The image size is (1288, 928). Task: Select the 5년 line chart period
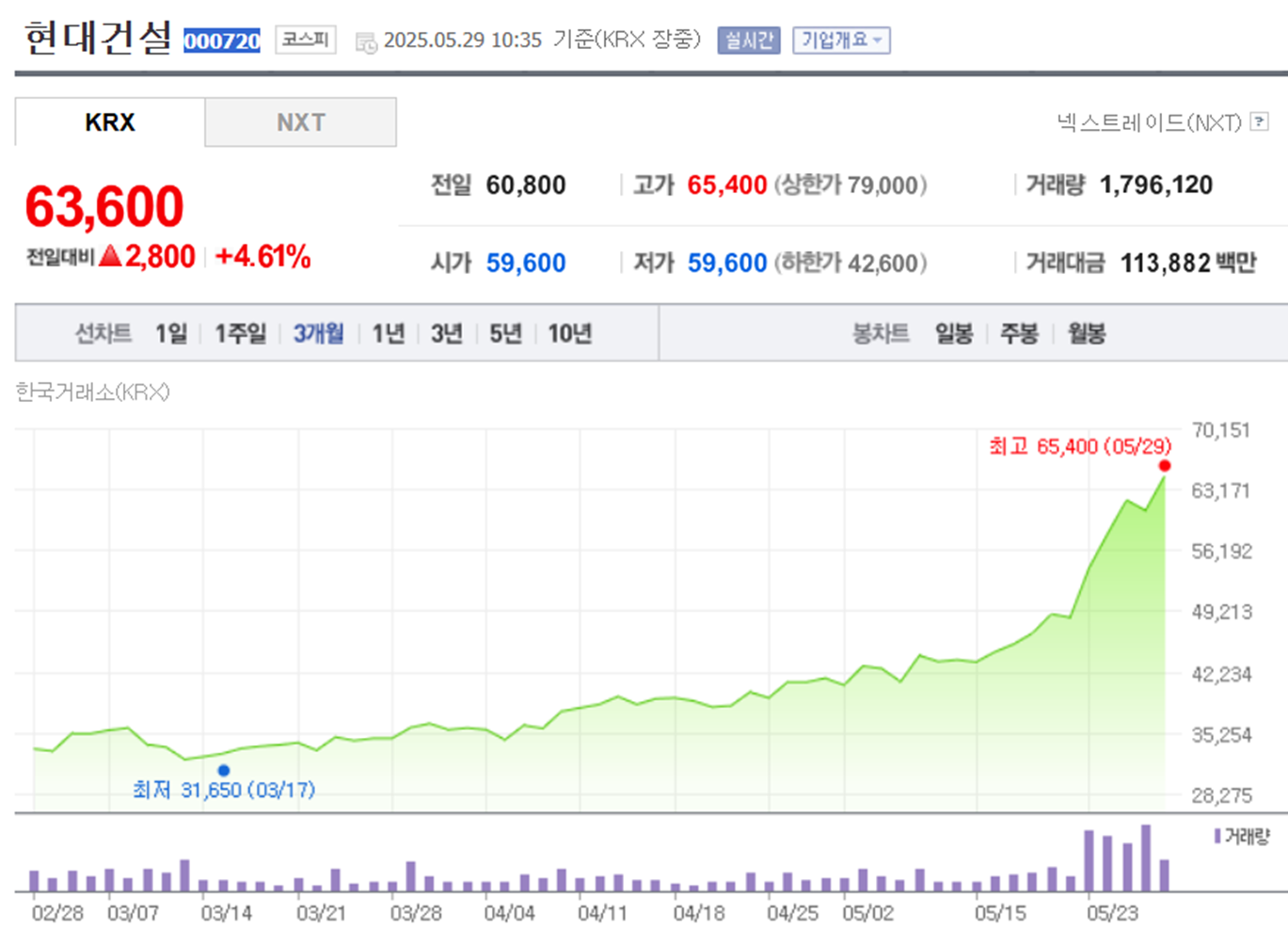[505, 333]
